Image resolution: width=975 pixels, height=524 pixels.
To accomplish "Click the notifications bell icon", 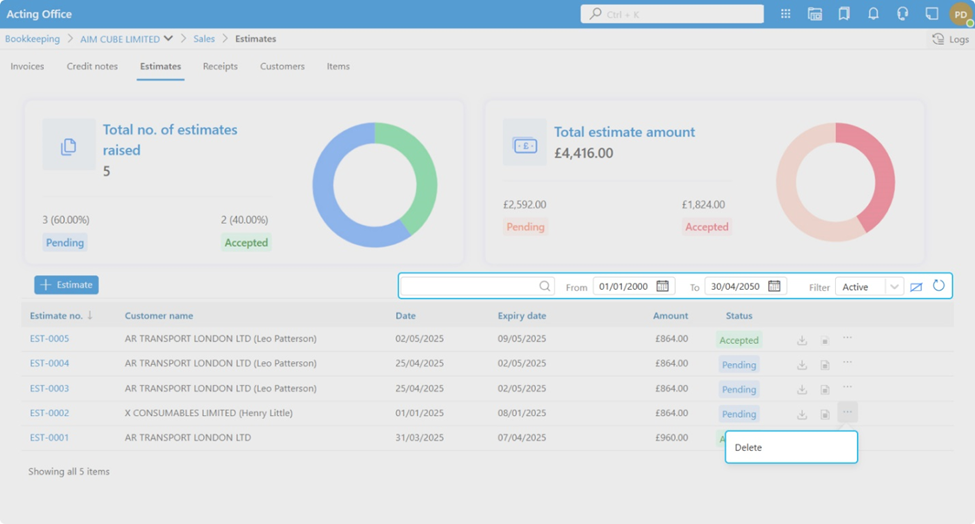I will 873,14.
